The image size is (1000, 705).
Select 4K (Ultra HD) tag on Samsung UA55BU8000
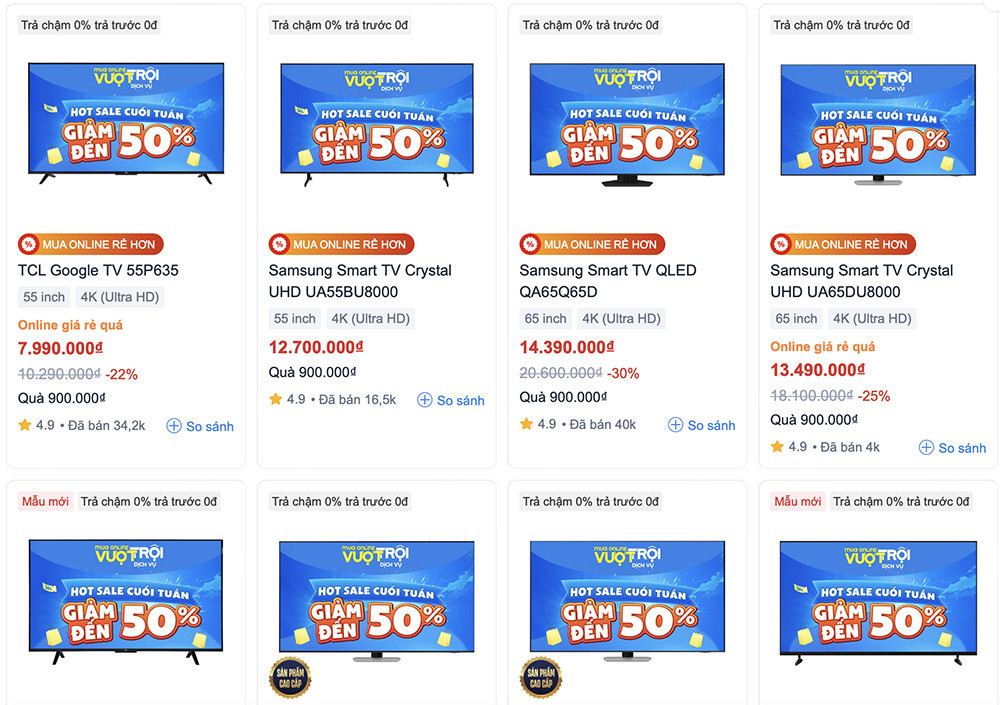[371, 319]
